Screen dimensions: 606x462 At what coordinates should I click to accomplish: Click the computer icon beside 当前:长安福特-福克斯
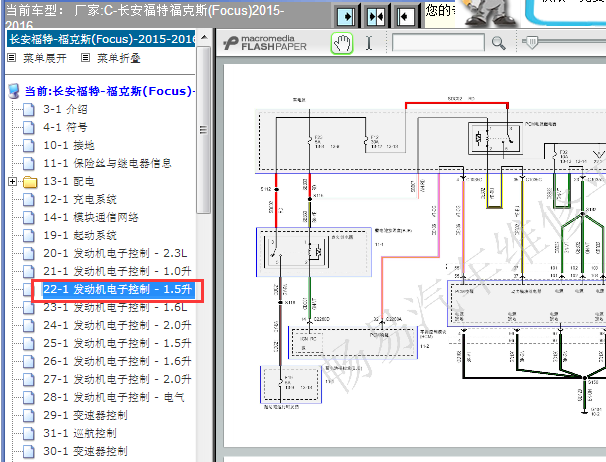click(x=14, y=91)
